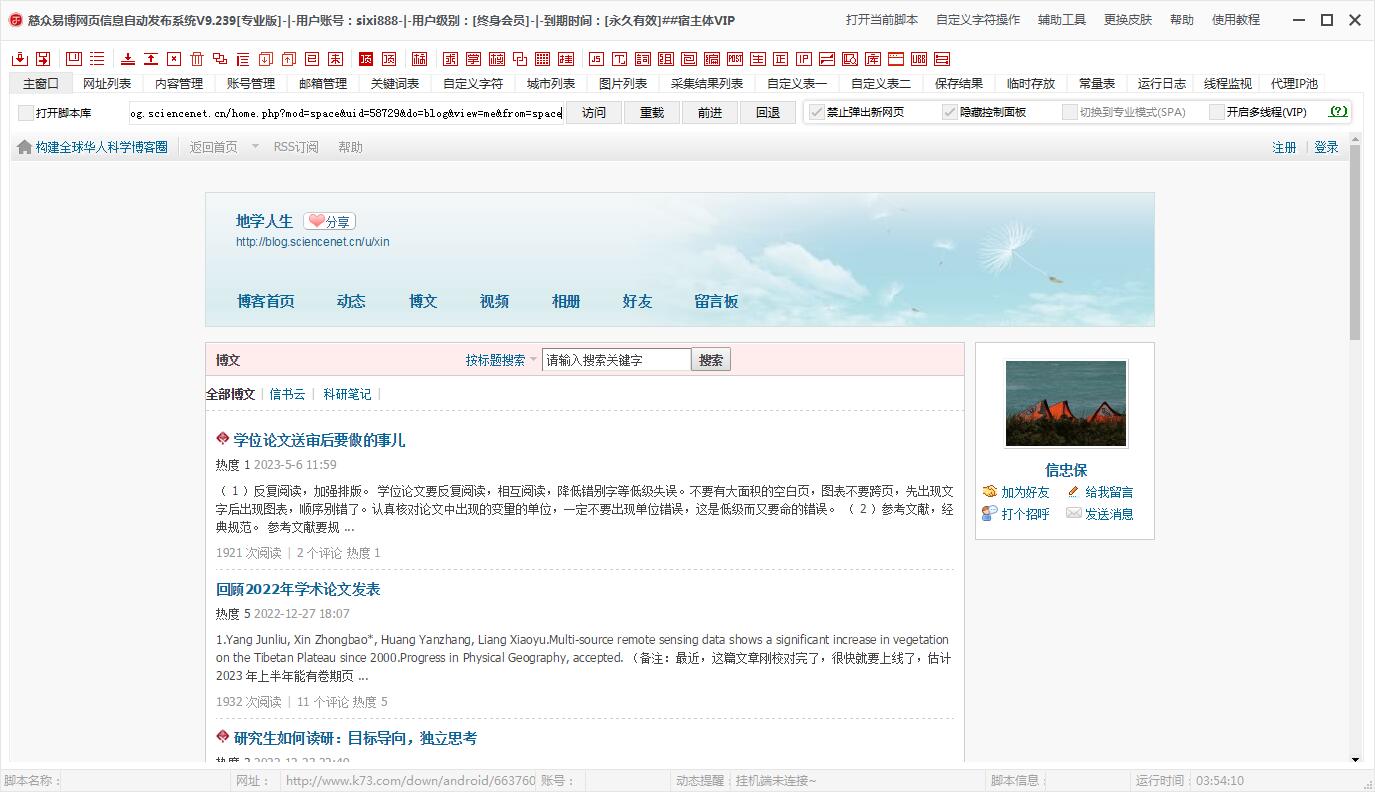The width and height of the screenshot is (1375, 792).
Task: Click the 回退 button
Action: [768, 113]
